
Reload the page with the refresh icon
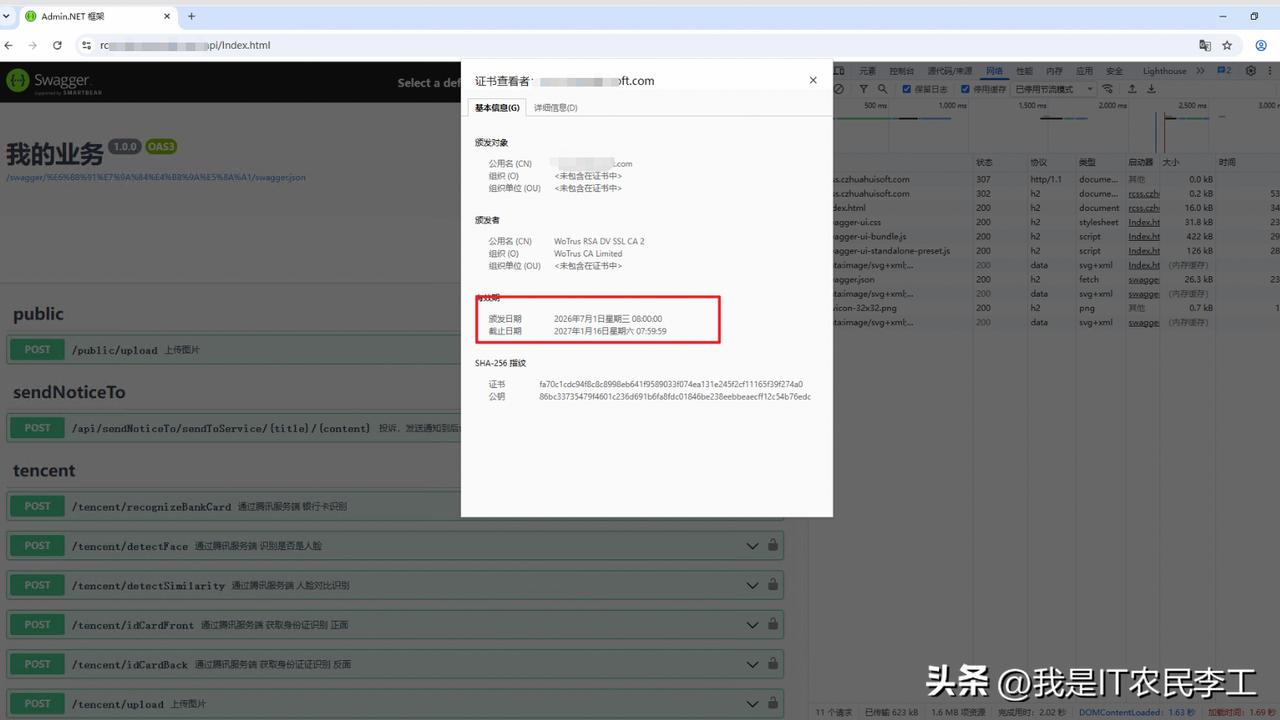click(x=57, y=45)
